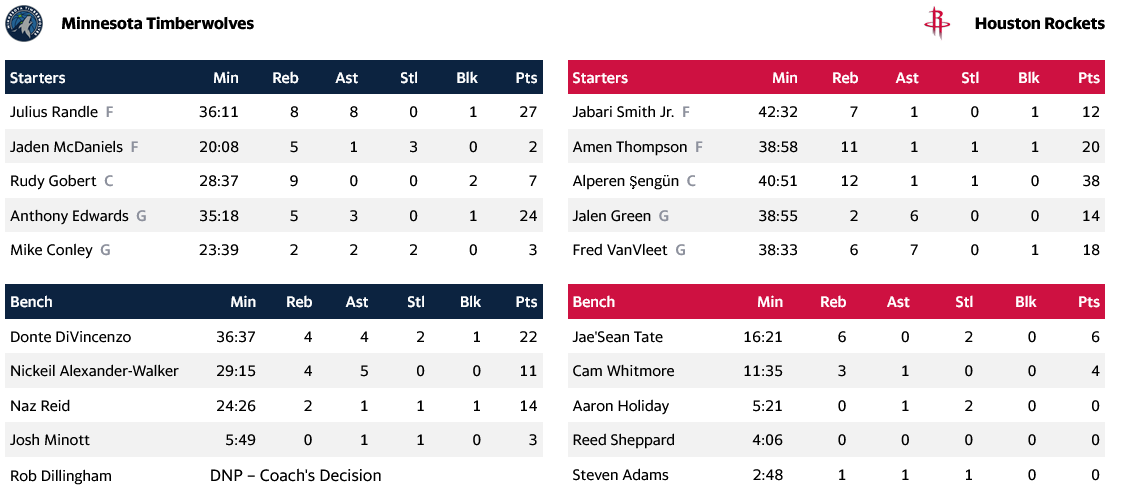Click Timberwolves starters Ast column header
1128x492 pixels.
[x=347, y=78]
